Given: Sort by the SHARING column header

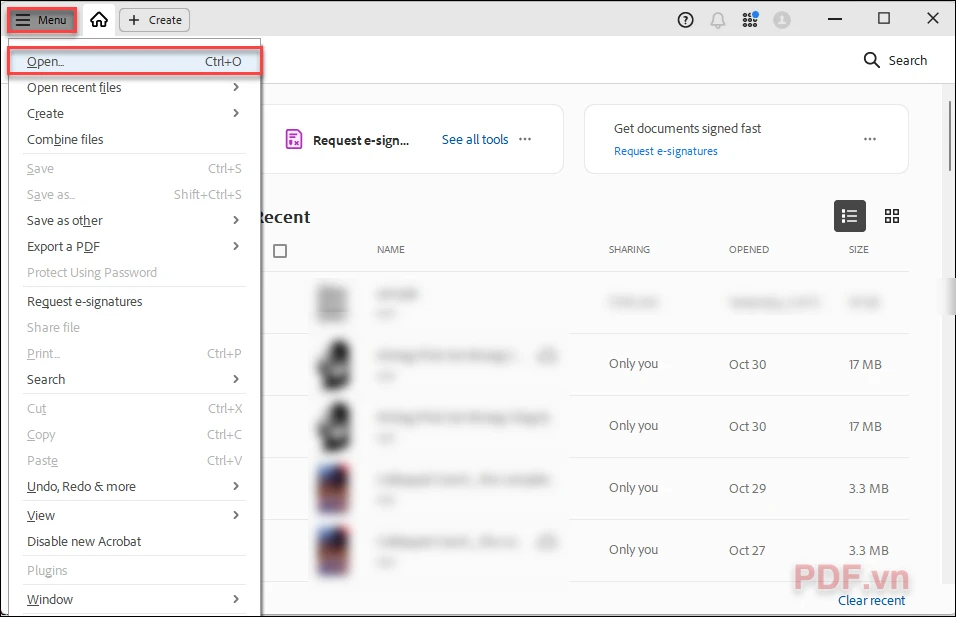Looking at the screenshot, I should click(629, 249).
